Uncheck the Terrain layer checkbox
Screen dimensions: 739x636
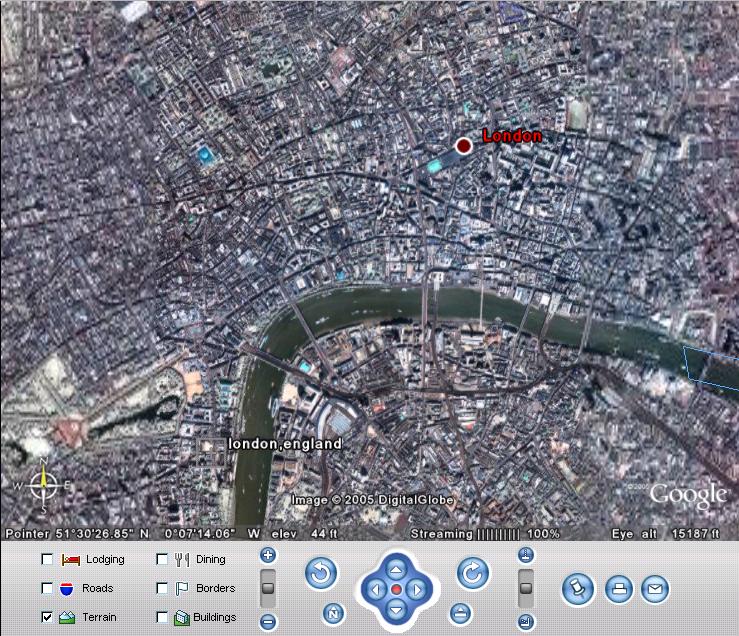47,617
